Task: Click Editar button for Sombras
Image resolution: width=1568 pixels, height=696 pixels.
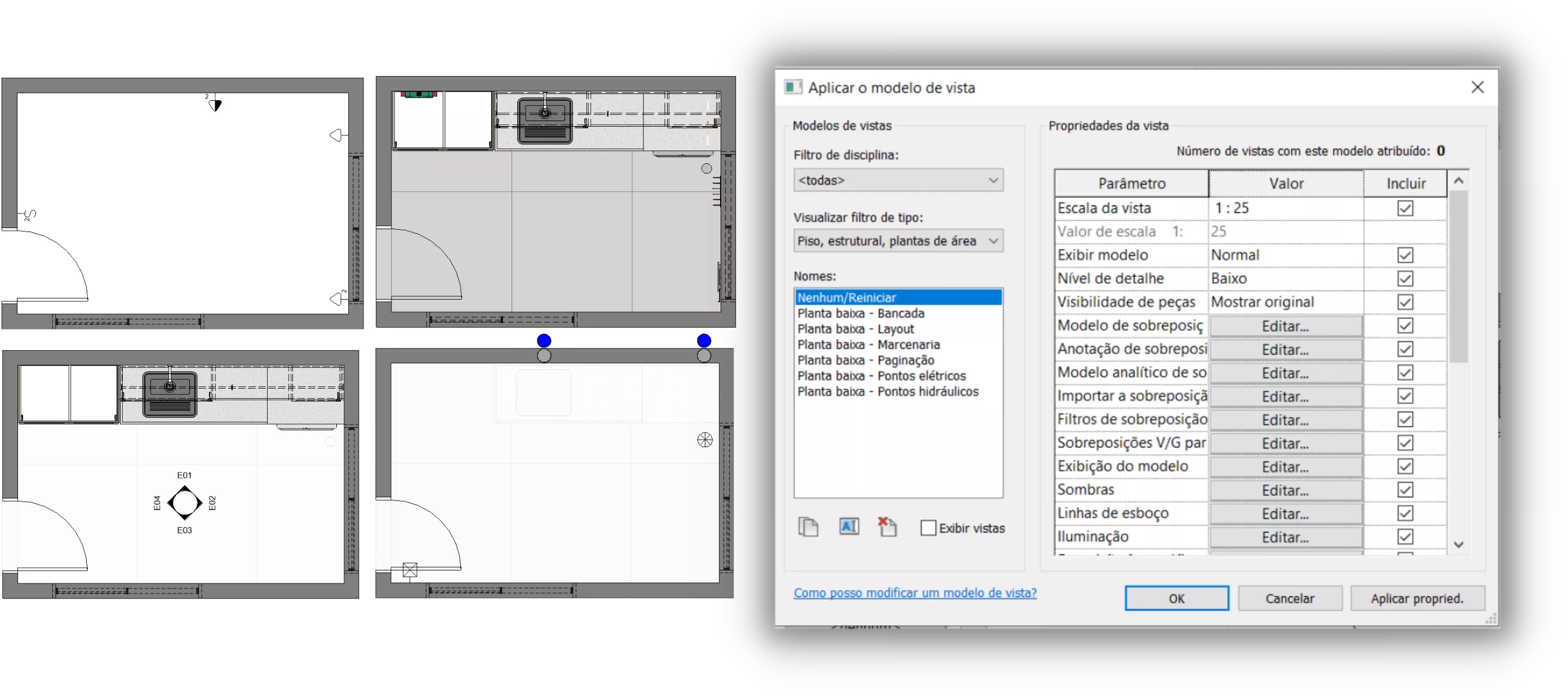Action: [x=1285, y=490]
